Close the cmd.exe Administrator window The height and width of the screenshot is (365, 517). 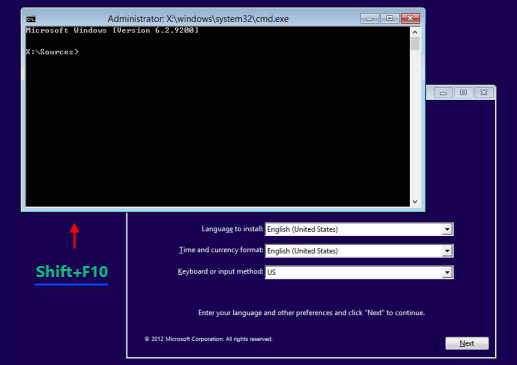(x=410, y=18)
